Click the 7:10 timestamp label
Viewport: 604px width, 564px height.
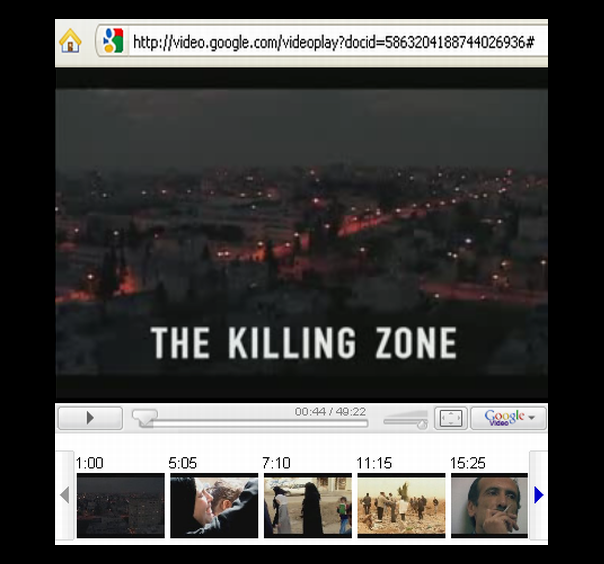point(276,463)
